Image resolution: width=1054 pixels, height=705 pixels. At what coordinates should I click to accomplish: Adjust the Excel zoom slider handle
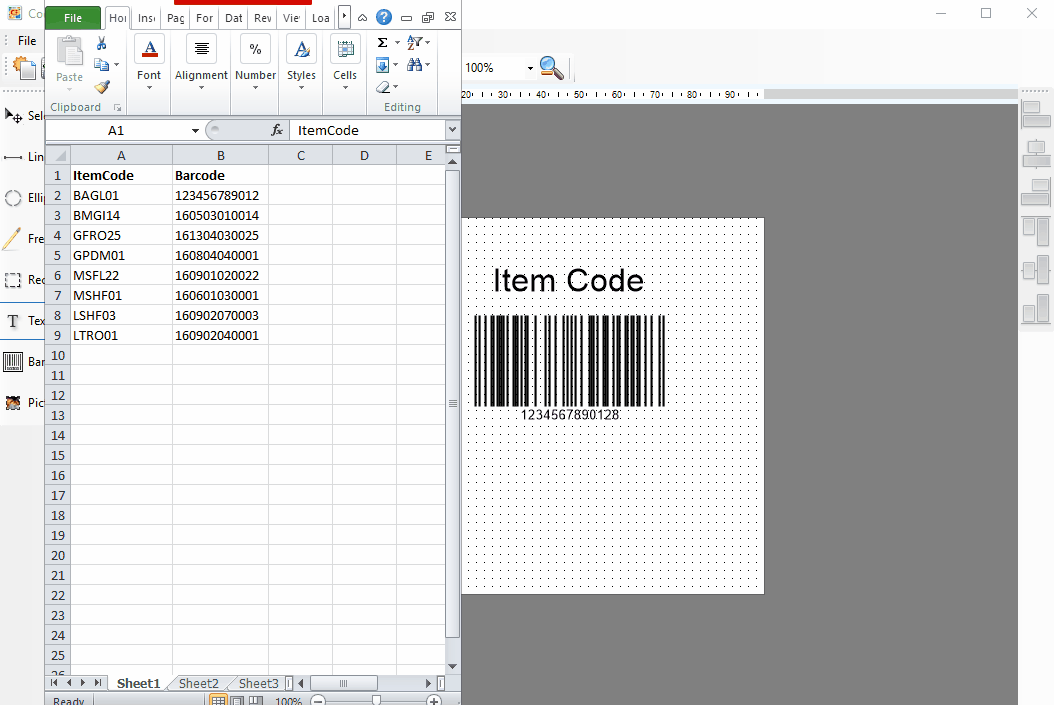pos(376,701)
